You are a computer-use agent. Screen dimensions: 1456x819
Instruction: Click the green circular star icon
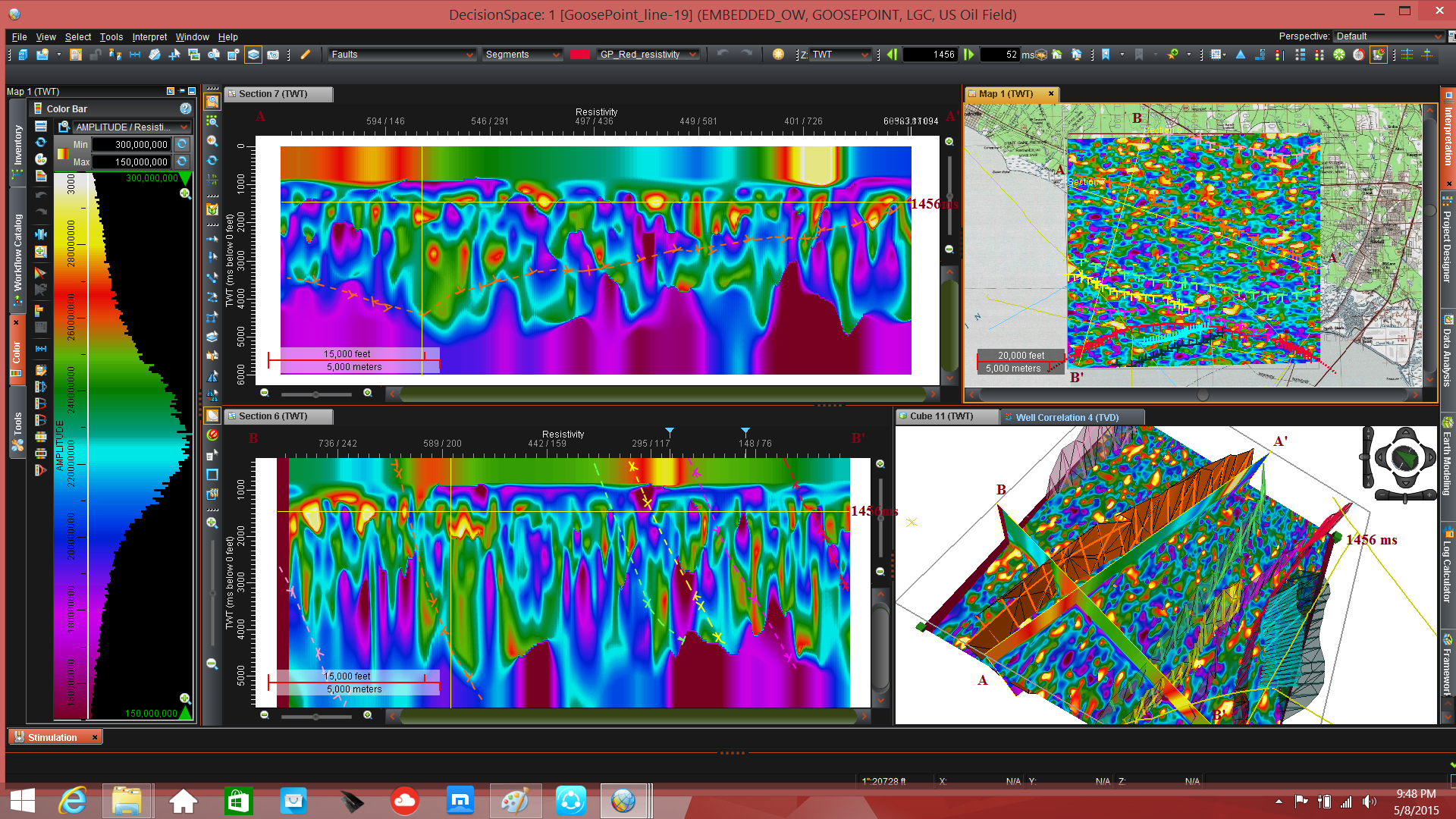[x=1339, y=55]
